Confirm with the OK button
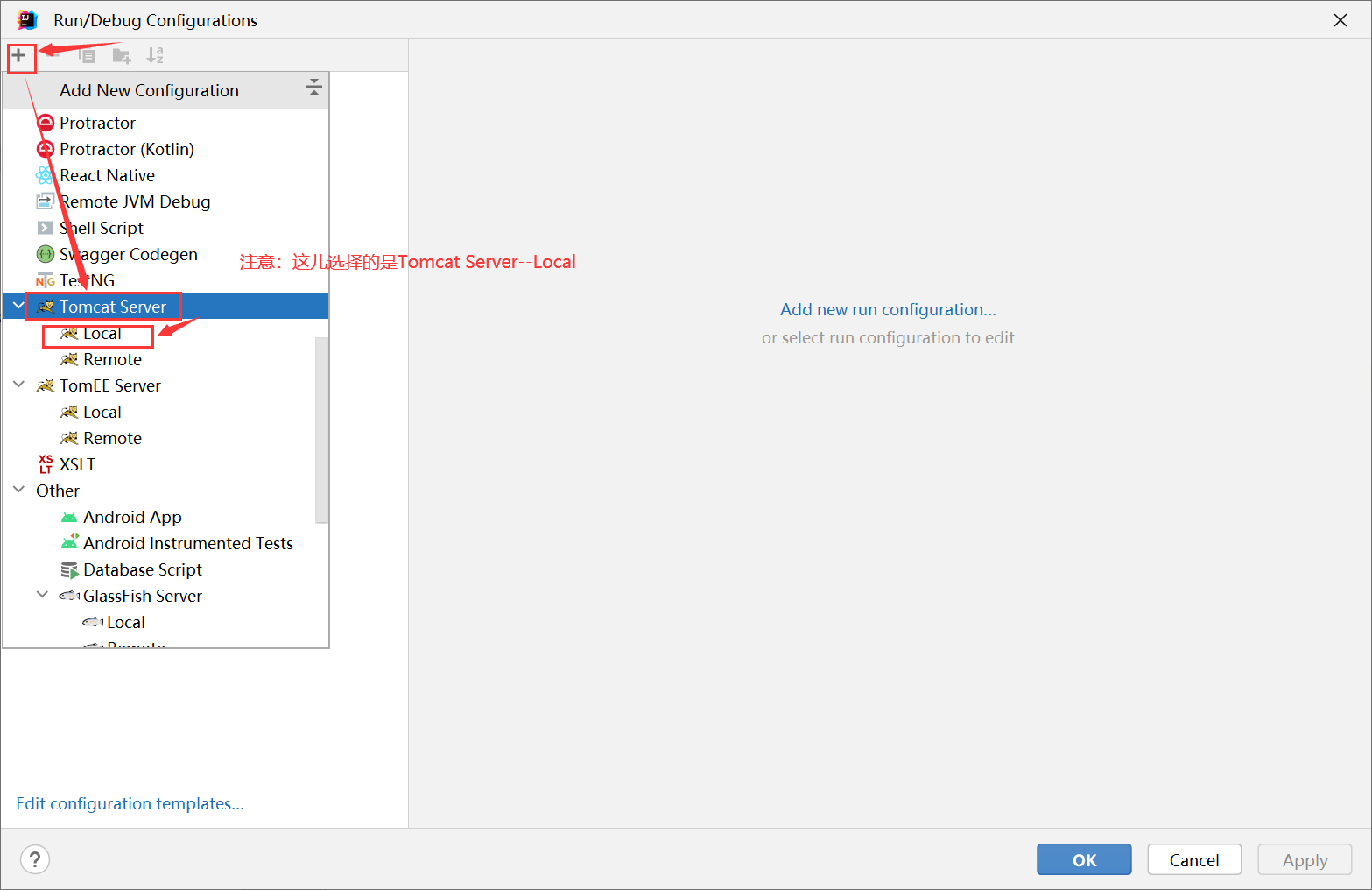This screenshot has height=890, width=1372. coord(1084,859)
